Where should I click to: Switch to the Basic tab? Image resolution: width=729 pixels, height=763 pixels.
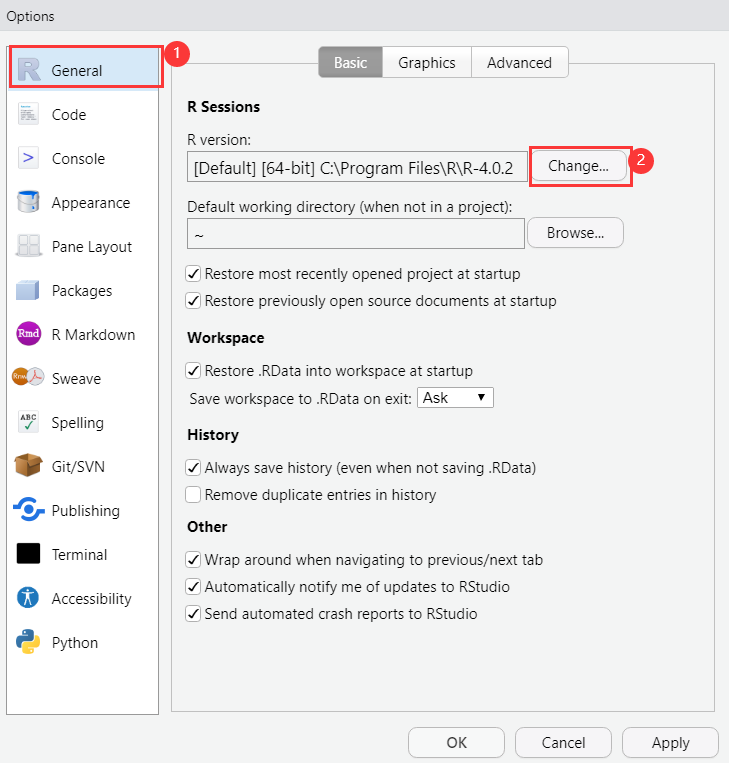click(x=350, y=62)
